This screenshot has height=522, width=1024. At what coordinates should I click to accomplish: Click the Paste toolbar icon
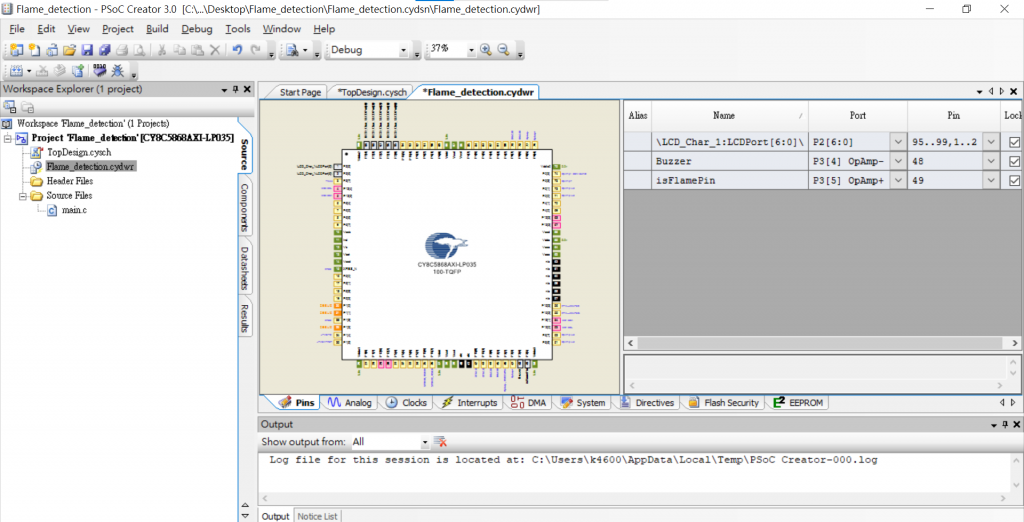click(x=197, y=50)
